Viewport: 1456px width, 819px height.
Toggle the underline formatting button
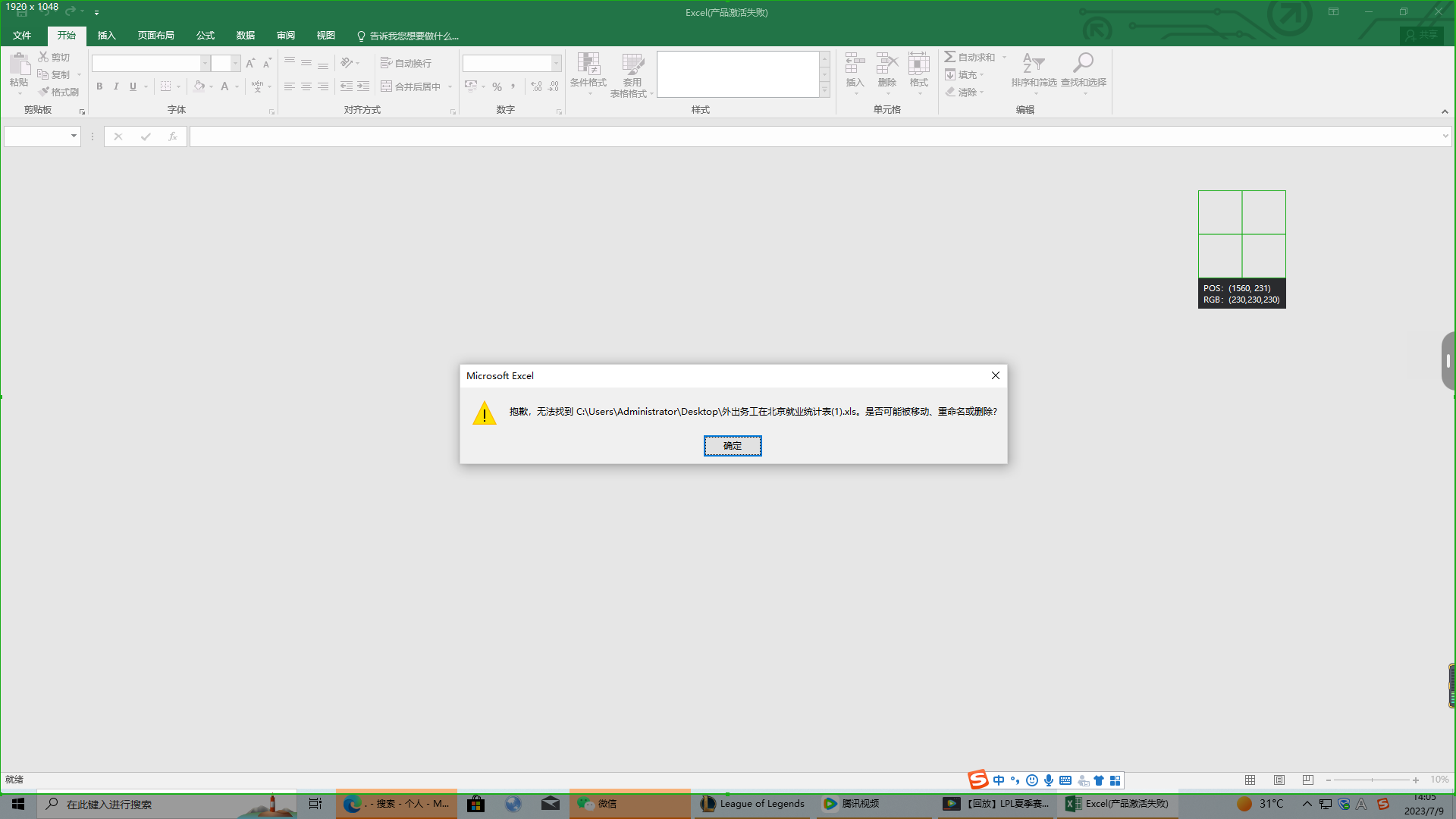click(133, 87)
